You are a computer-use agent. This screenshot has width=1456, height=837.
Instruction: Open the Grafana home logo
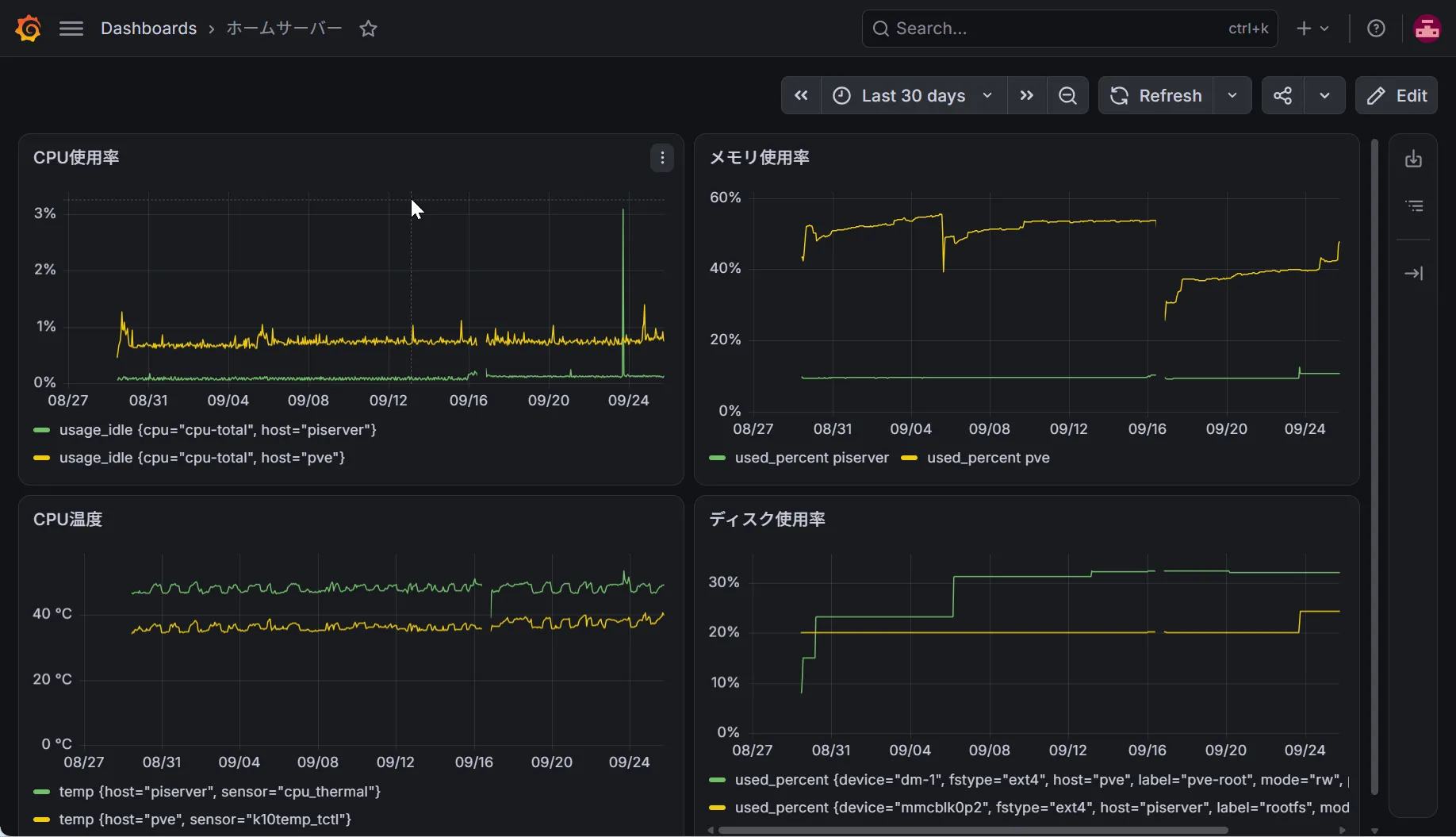(x=28, y=29)
